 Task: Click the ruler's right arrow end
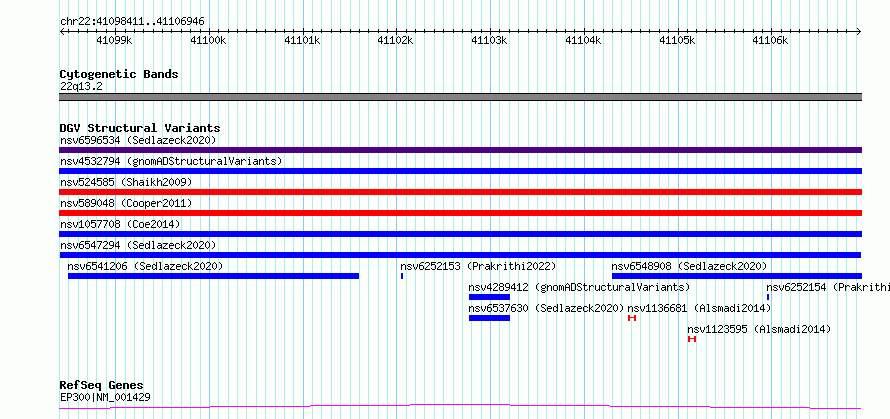[859, 31]
